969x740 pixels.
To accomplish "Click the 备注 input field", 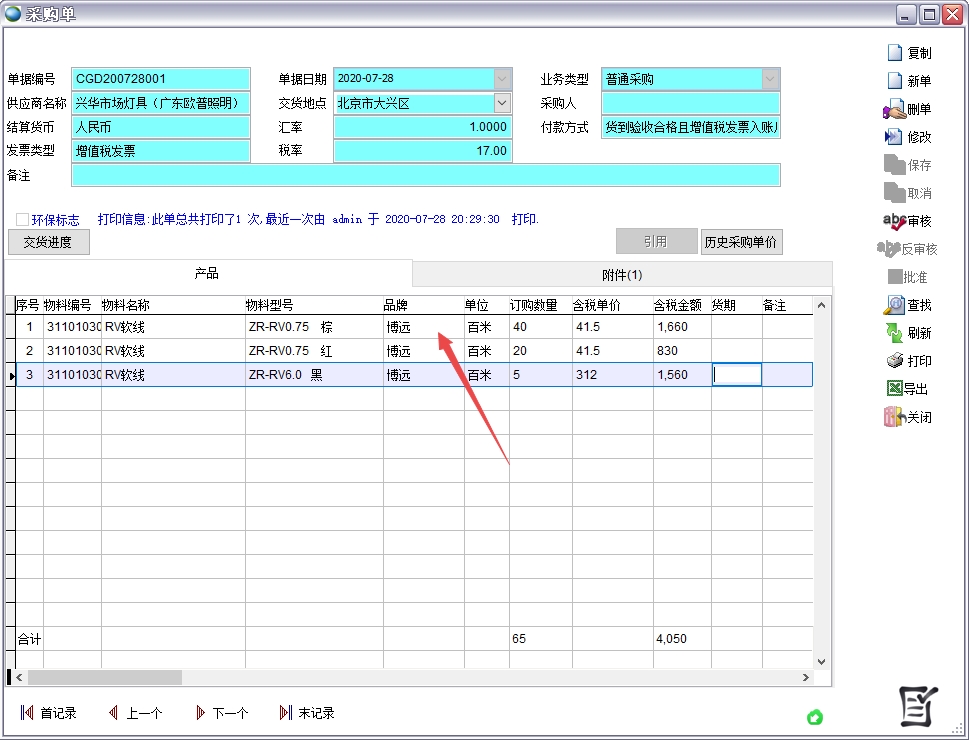I will point(425,175).
